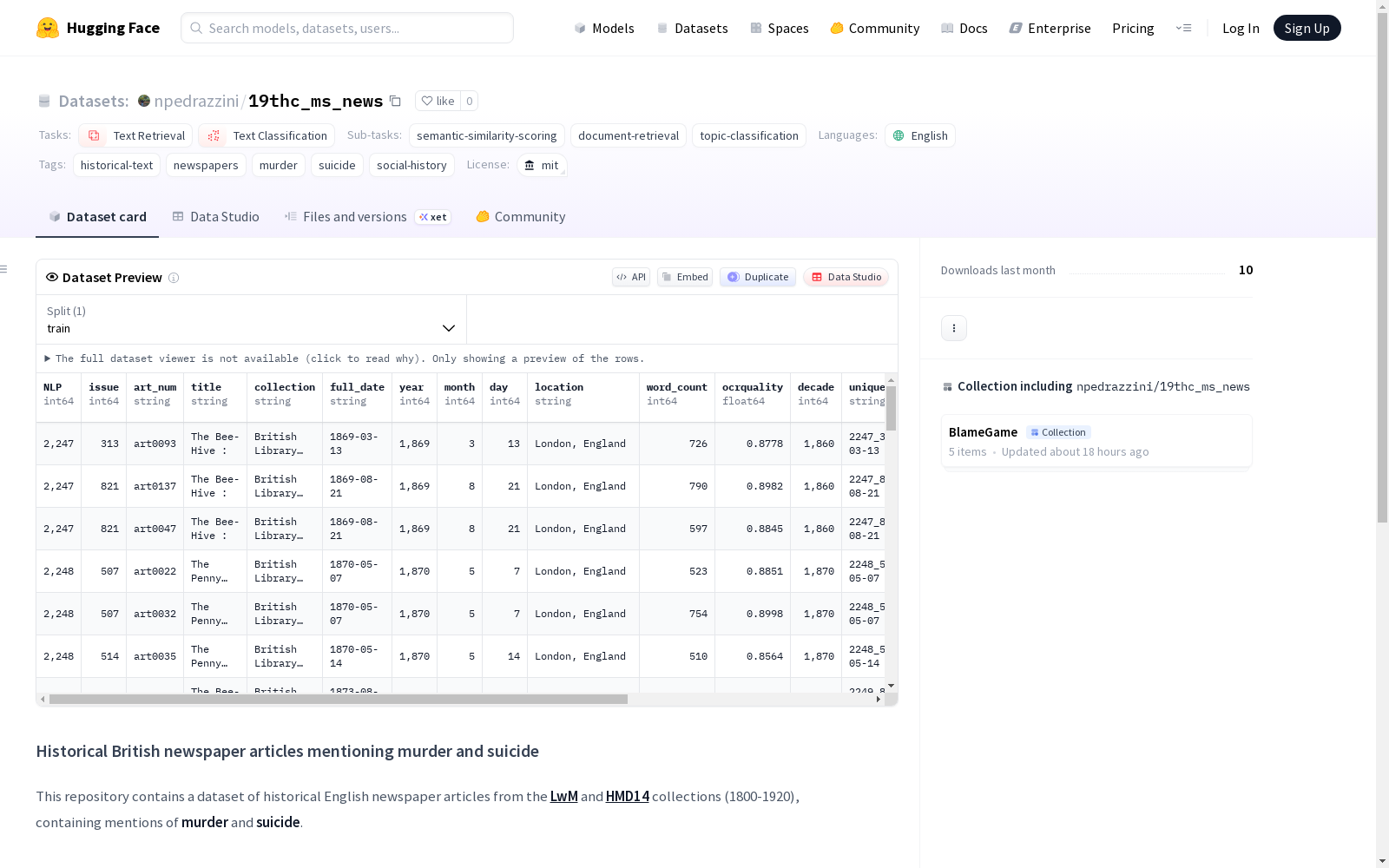Click the Hugging Face logo icon
Screen dimensions: 1389x868
coord(48,28)
